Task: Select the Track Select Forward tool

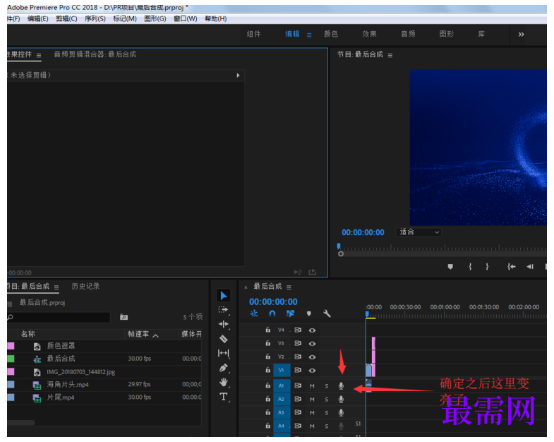Action: coord(223,310)
